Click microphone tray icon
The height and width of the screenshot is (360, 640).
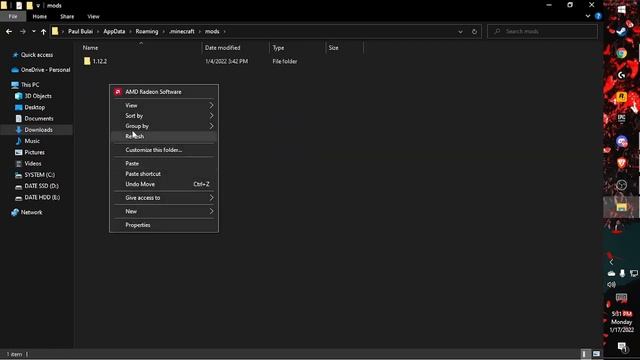coord(622,273)
